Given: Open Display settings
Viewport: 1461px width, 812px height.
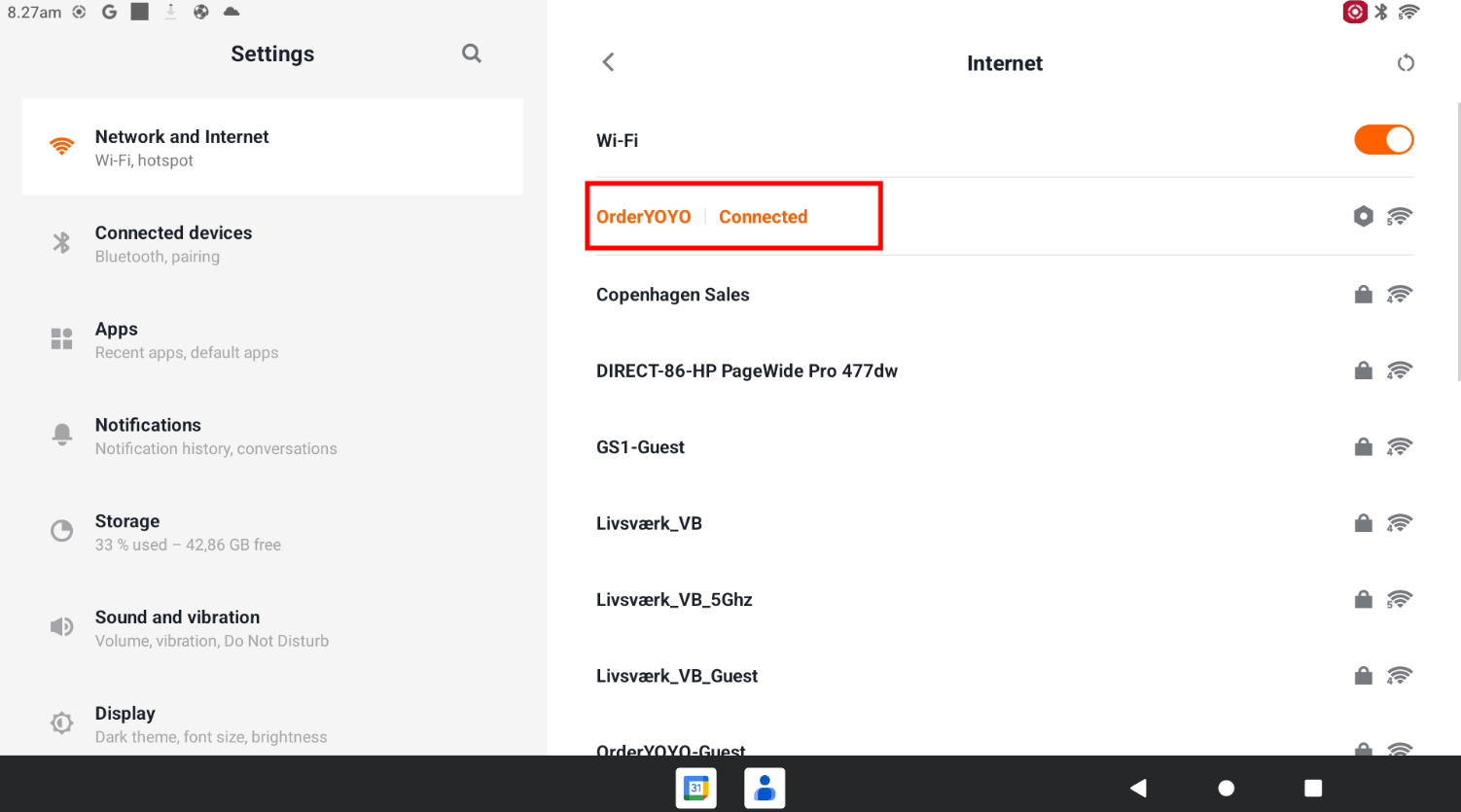Looking at the screenshot, I should [x=272, y=724].
